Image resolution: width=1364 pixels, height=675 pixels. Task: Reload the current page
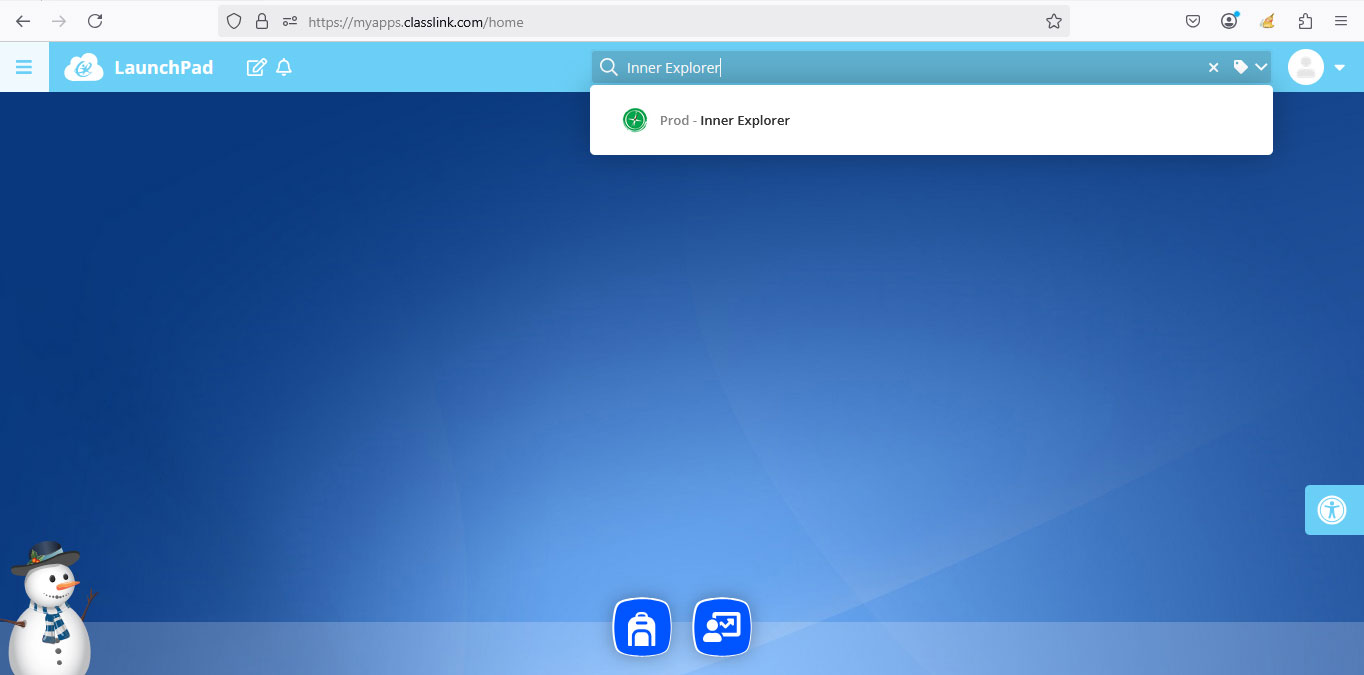95,21
